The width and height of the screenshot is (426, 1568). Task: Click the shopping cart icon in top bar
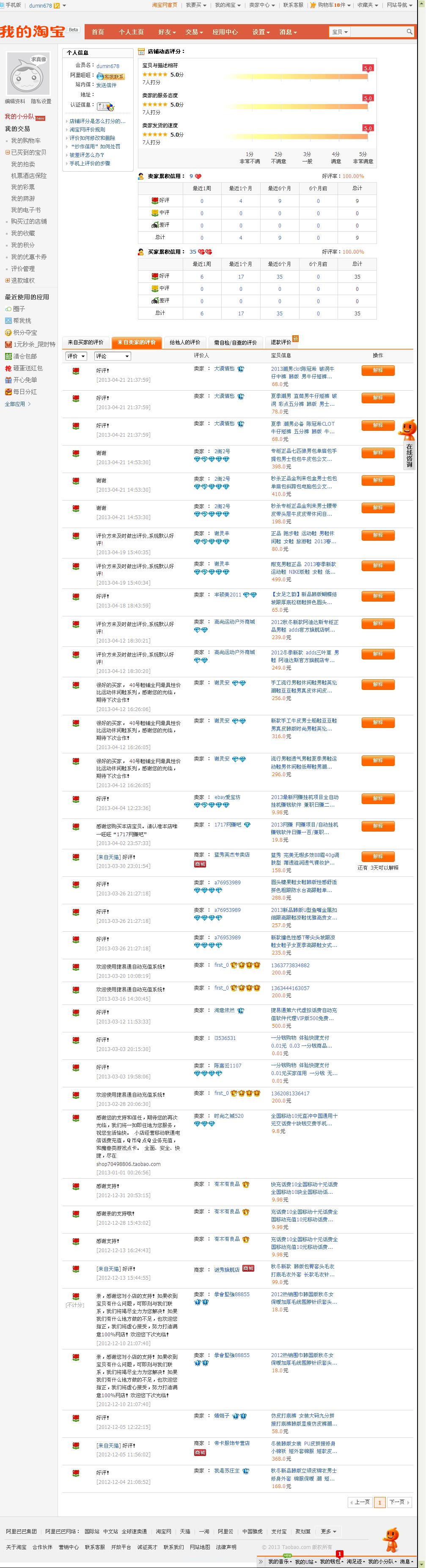(x=313, y=5)
